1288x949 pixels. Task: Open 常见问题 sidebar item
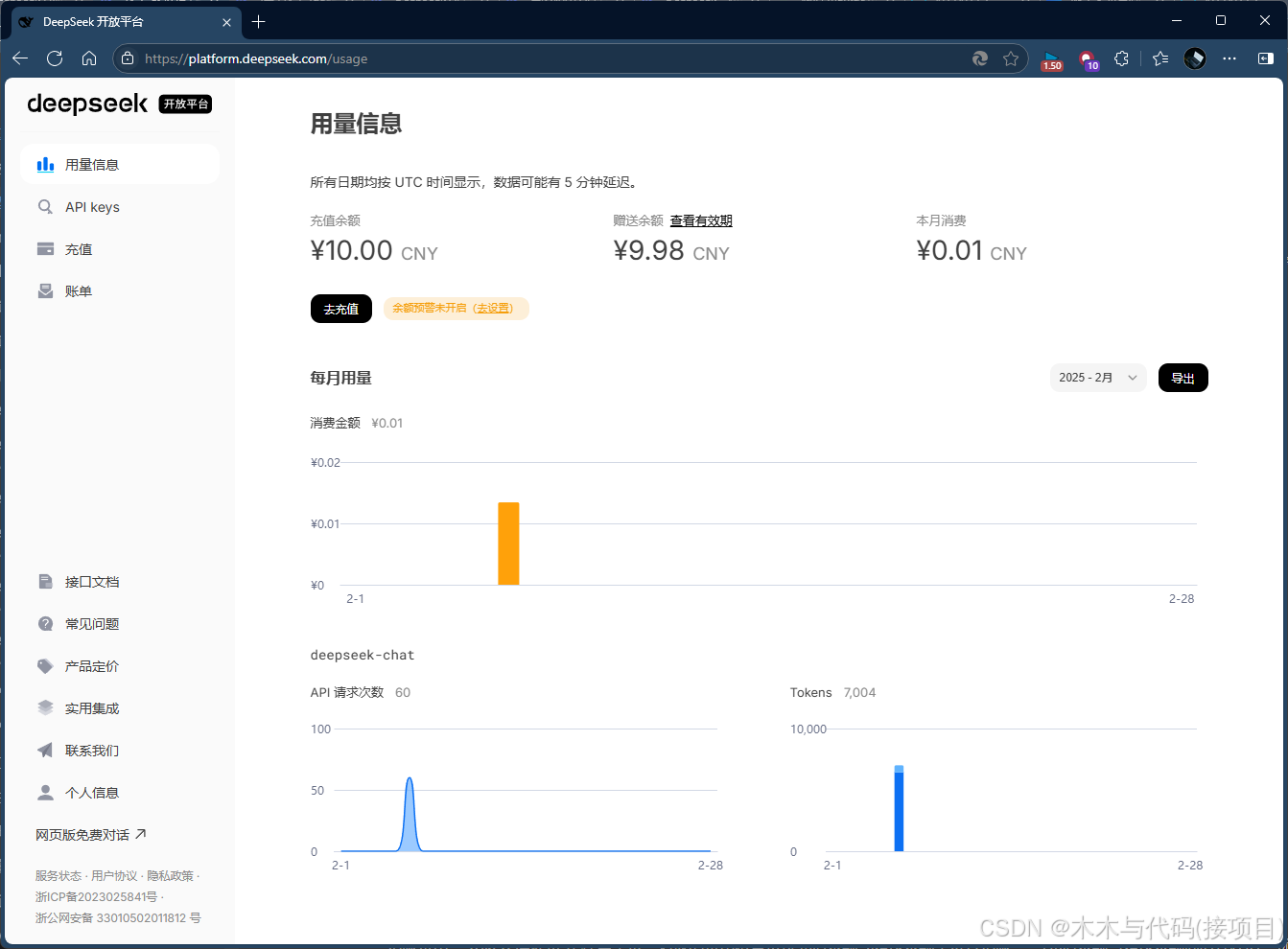coord(119,624)
